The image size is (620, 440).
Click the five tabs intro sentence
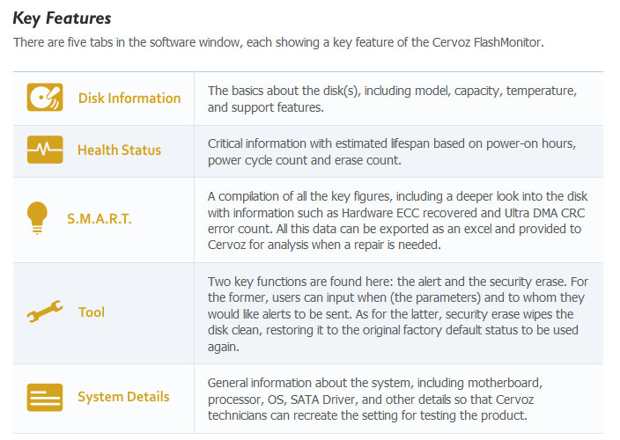(279, 42)
